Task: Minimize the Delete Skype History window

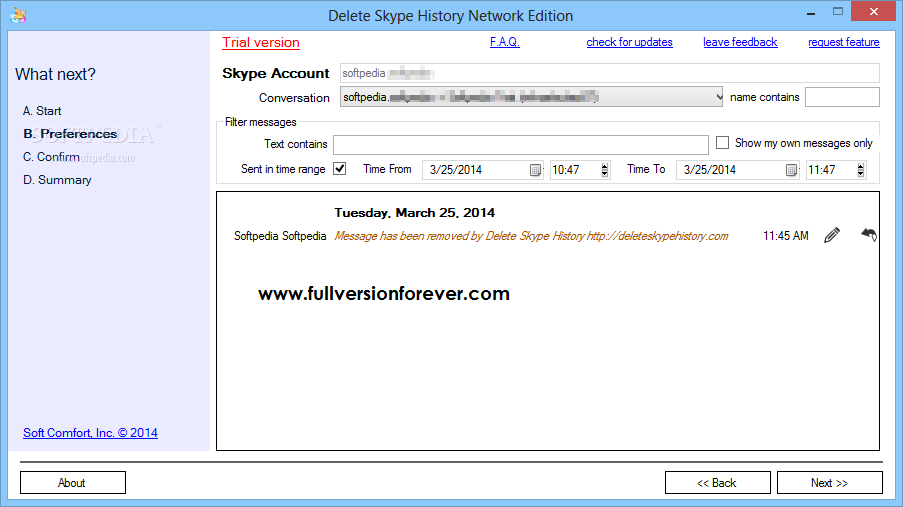Action: (811, 12)
